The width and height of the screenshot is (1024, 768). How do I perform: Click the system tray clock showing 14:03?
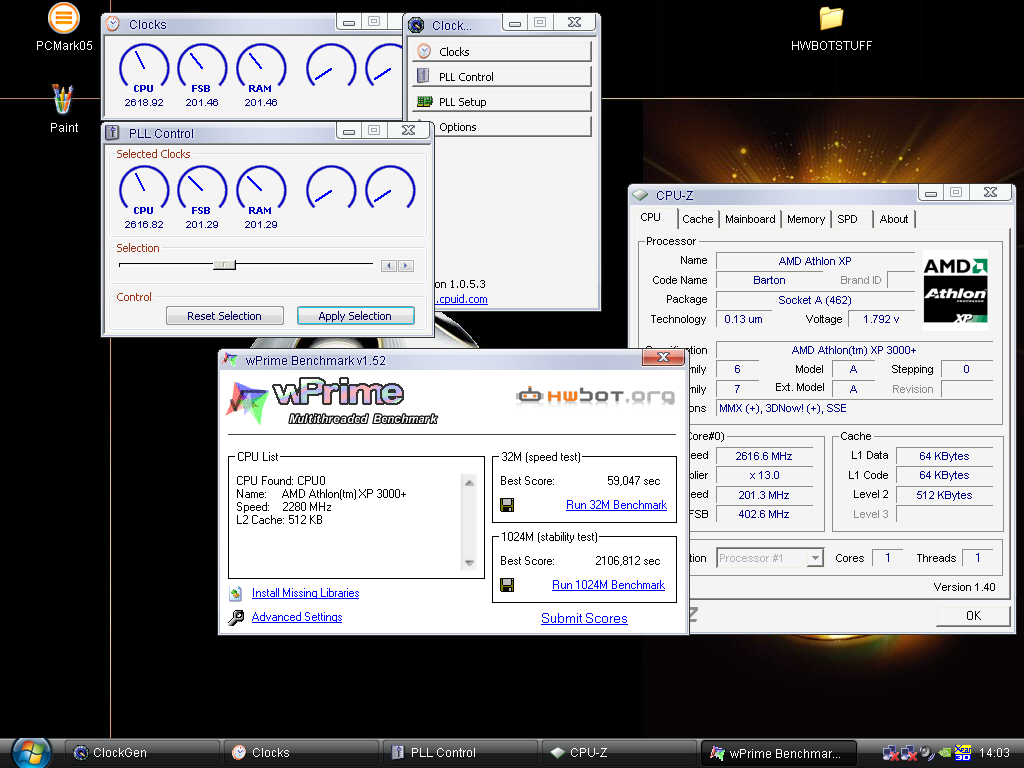[x=995, y=753]
